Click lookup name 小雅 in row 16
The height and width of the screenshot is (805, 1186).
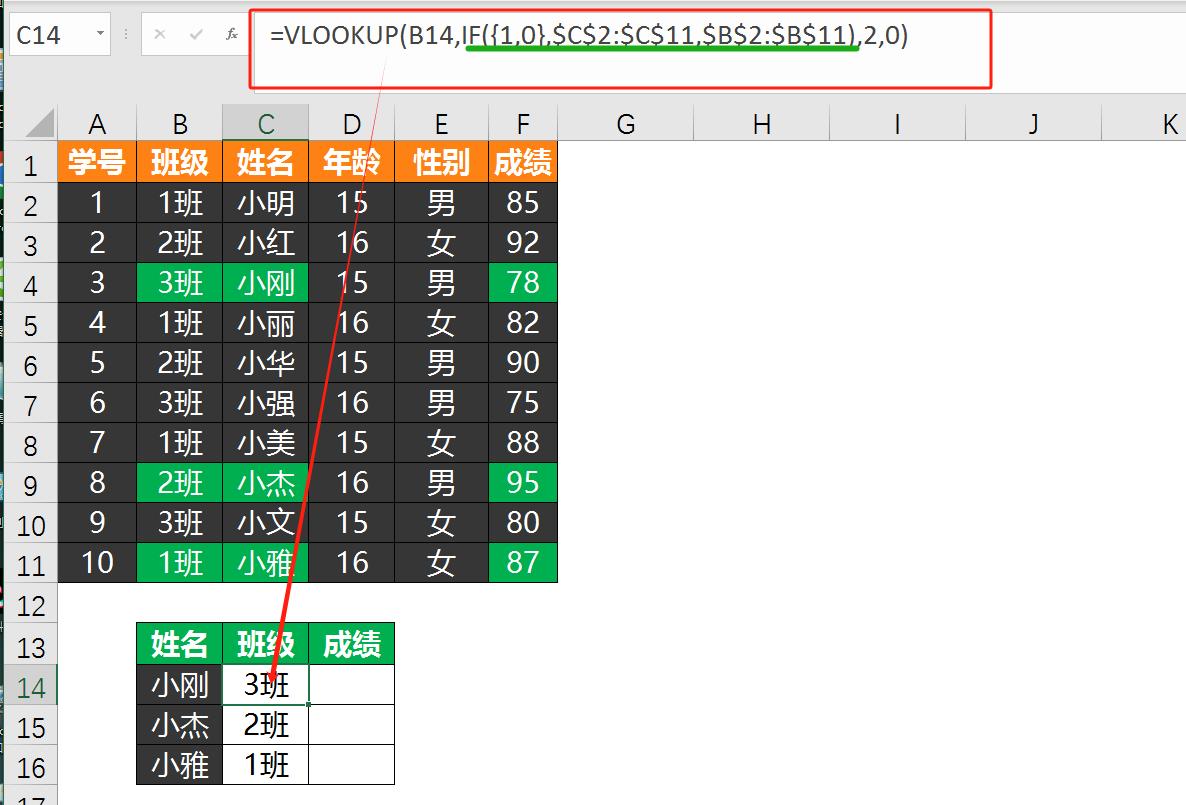[179, 765]
